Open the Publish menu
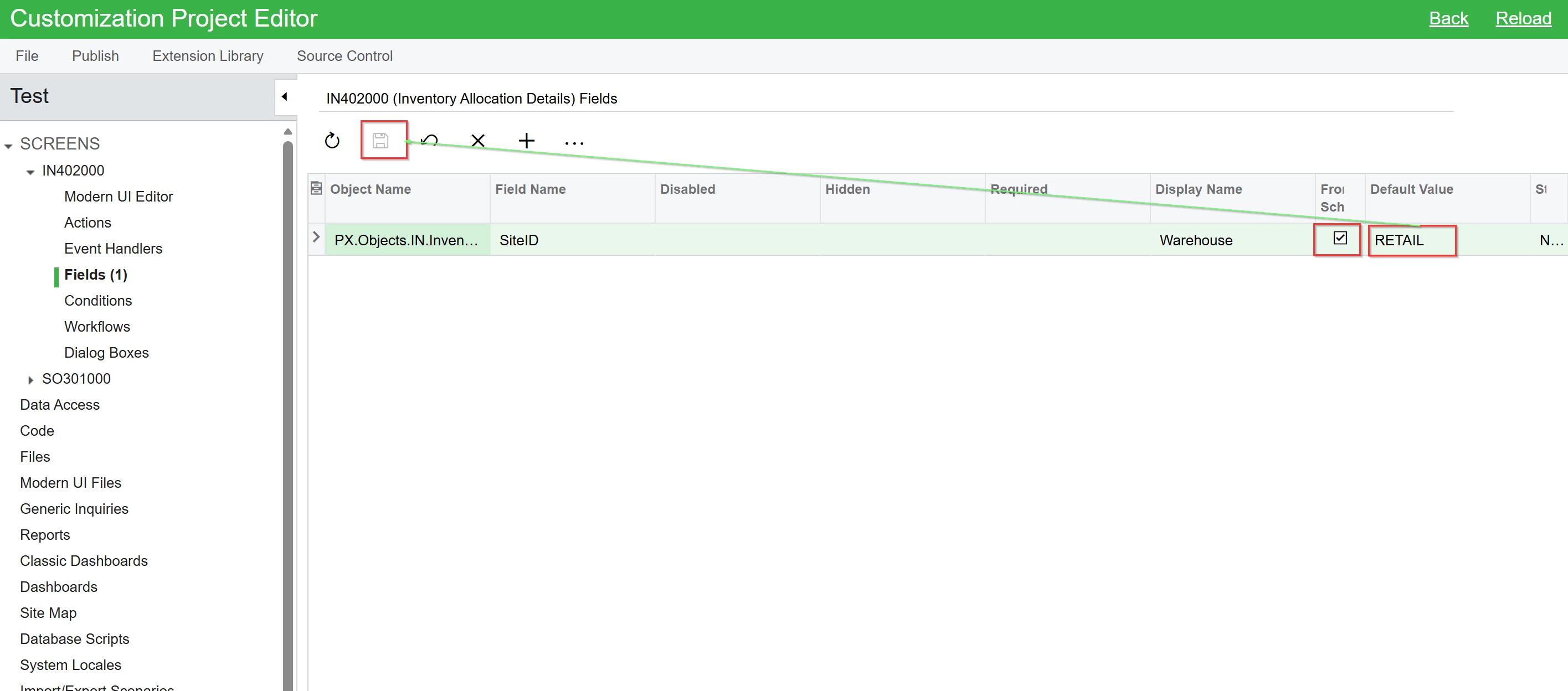This screenshot has height=691, width=1568. point(96,56)
